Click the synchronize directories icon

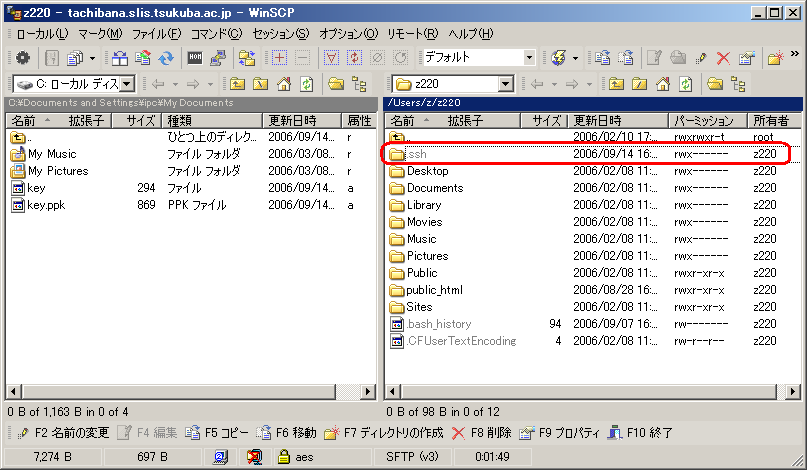pos(143,58)
